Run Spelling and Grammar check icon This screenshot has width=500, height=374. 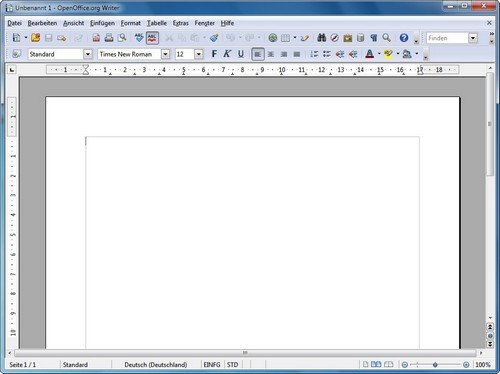click(139, 38)
